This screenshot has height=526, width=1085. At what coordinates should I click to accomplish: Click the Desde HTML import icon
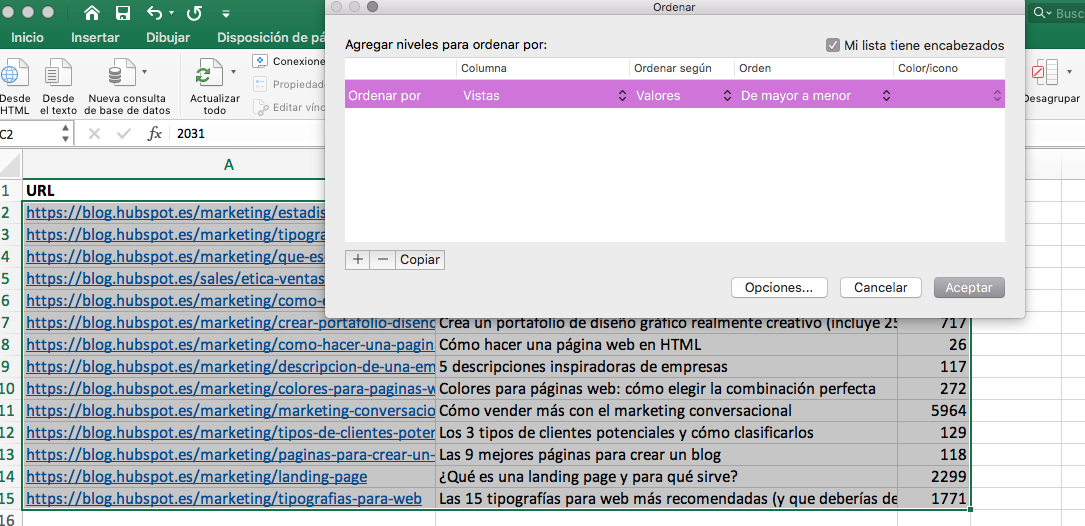coord(15,73)
